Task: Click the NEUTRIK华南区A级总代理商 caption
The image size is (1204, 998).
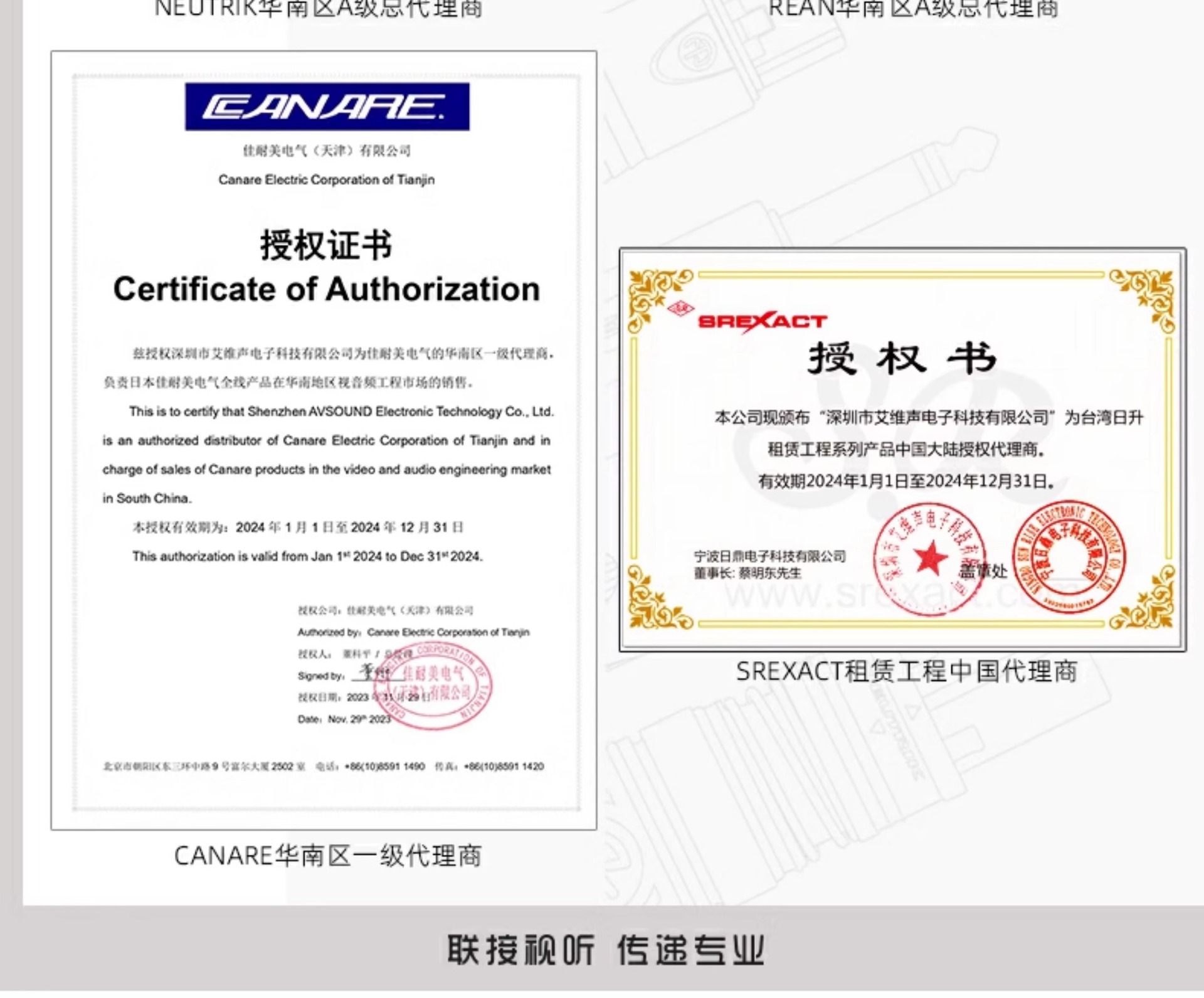Action: click(x=319, y=9)
